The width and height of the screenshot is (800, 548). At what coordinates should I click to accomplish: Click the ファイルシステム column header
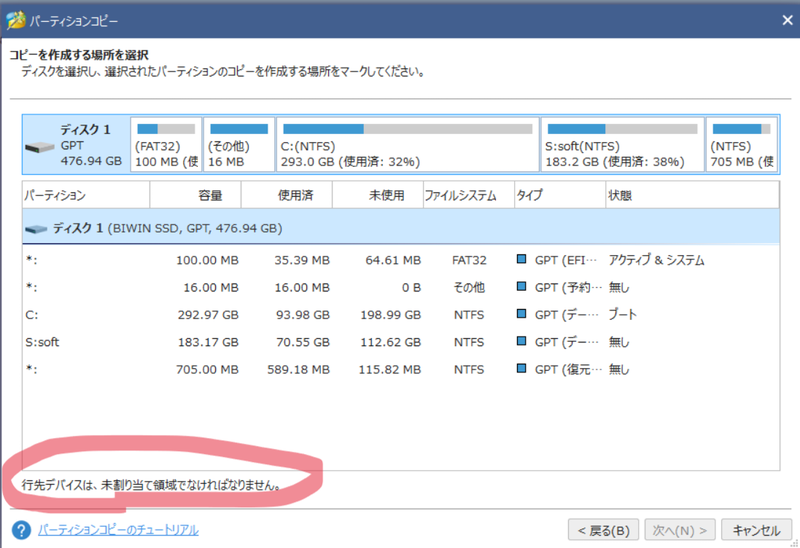tap(469, 195)
